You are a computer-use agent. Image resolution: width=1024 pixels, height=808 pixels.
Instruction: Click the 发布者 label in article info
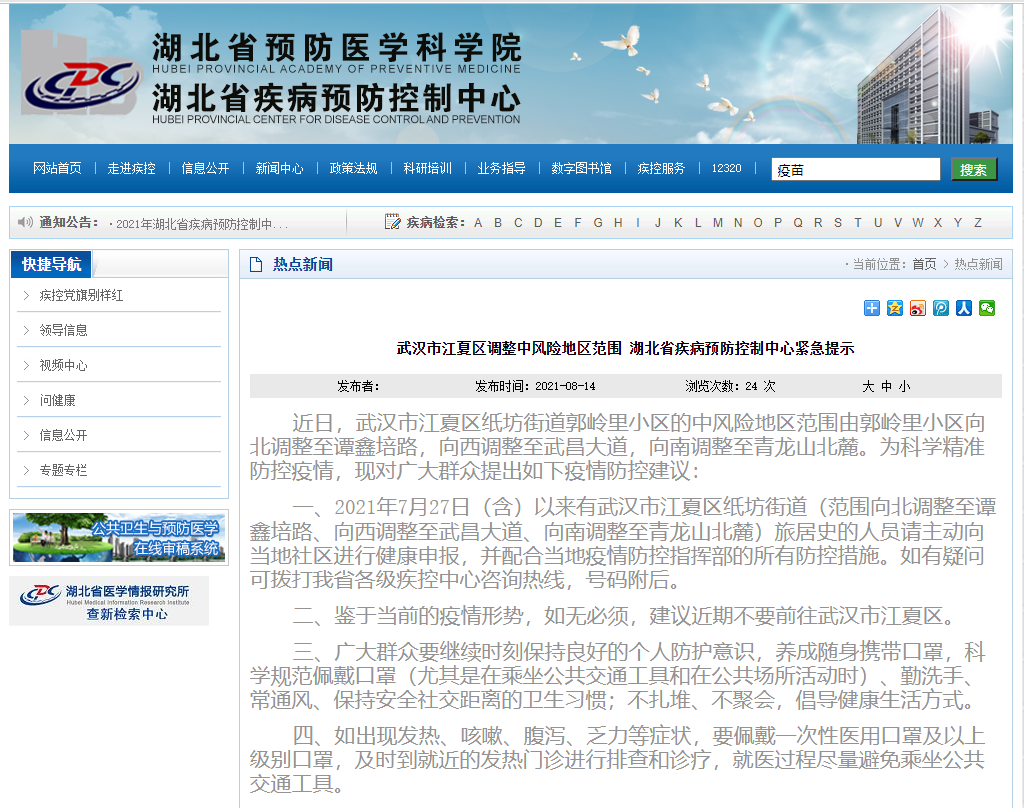click(358, 386)
